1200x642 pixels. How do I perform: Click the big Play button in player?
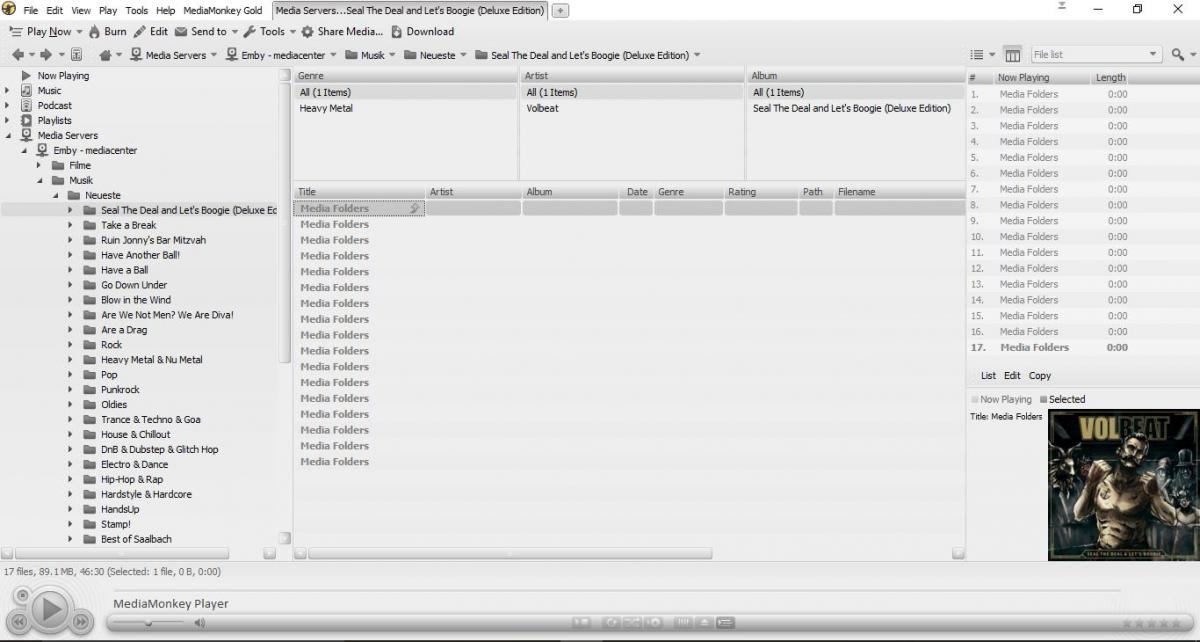[x=49, y=608]
